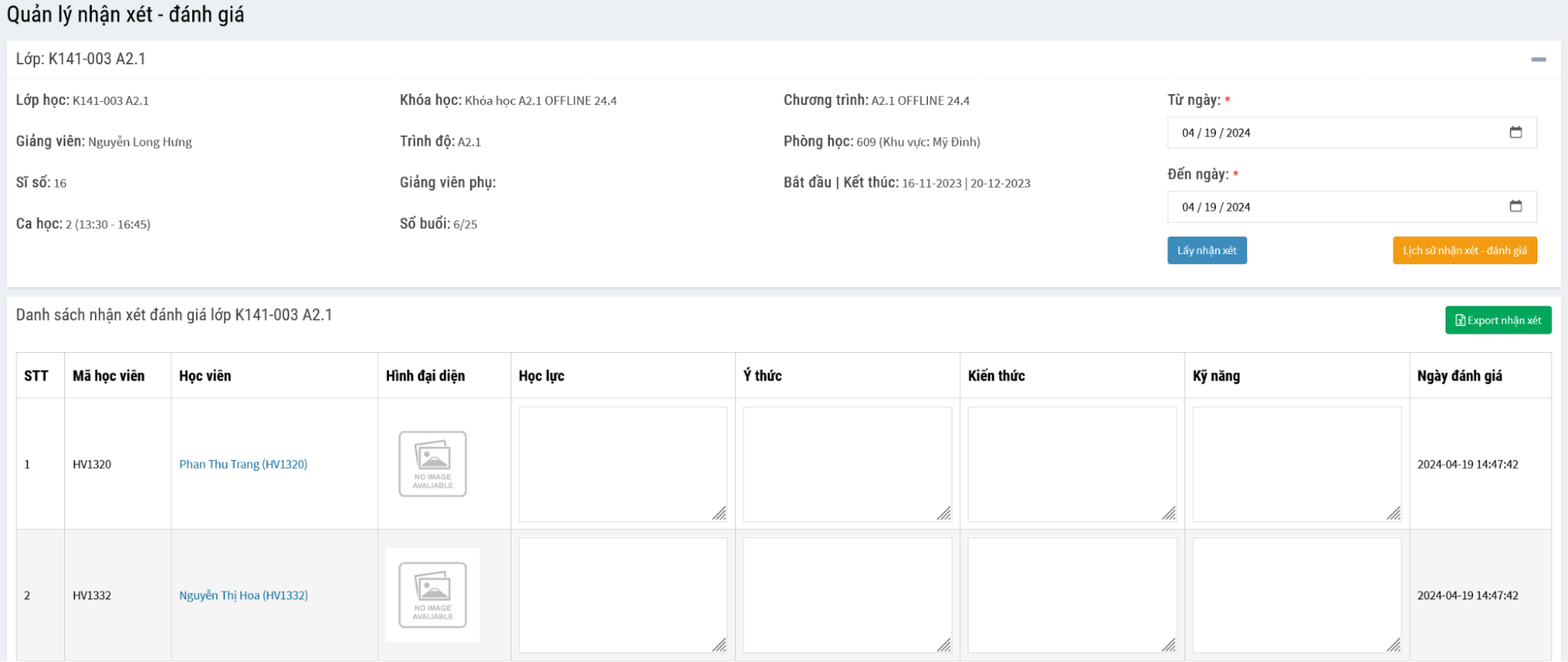1568x662 pixels.
Task: Focus Học lực textarea for Nguyễn Thị Hoa
Action: pos(622,595)
